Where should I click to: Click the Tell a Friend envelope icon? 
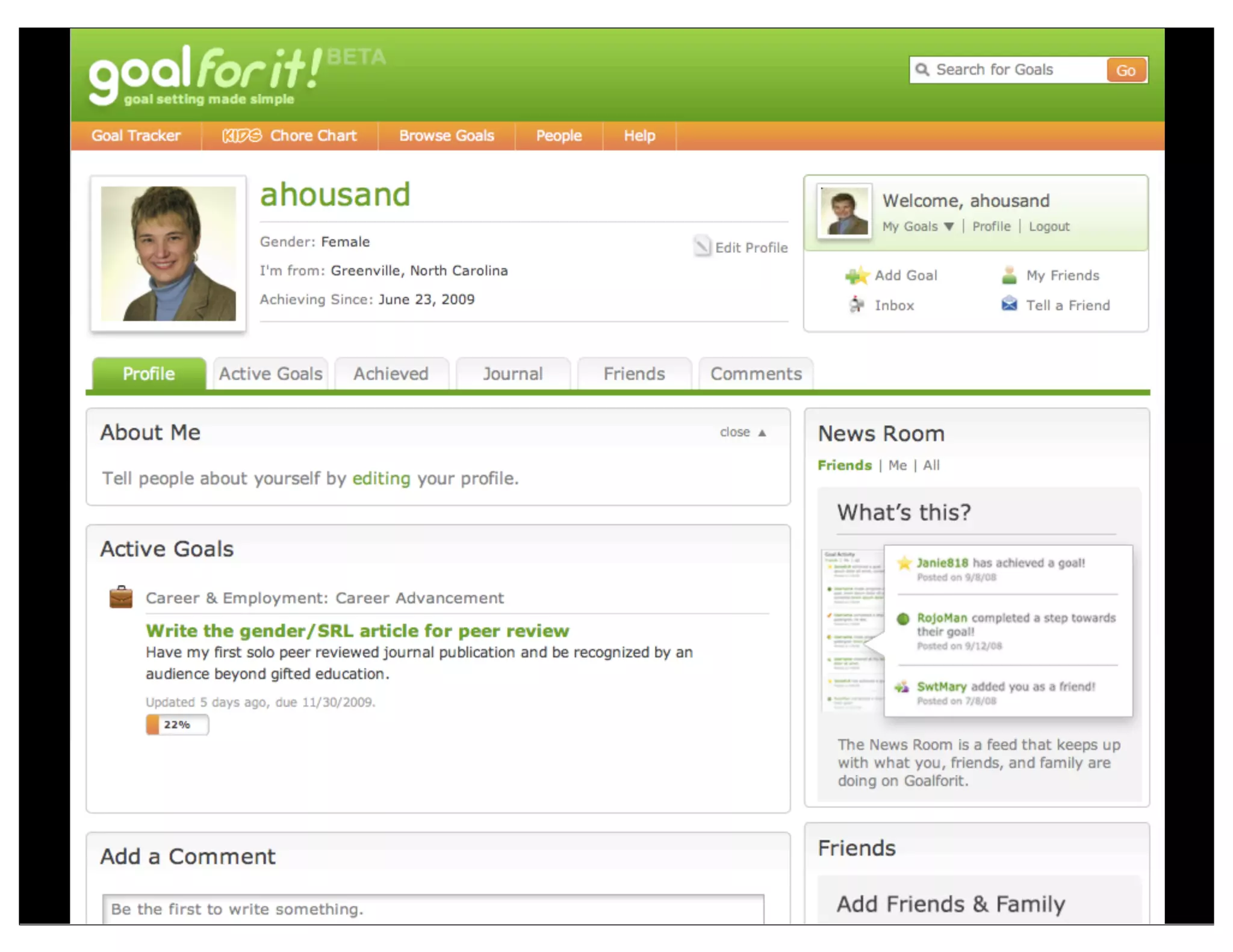[x=1009, y=304]
